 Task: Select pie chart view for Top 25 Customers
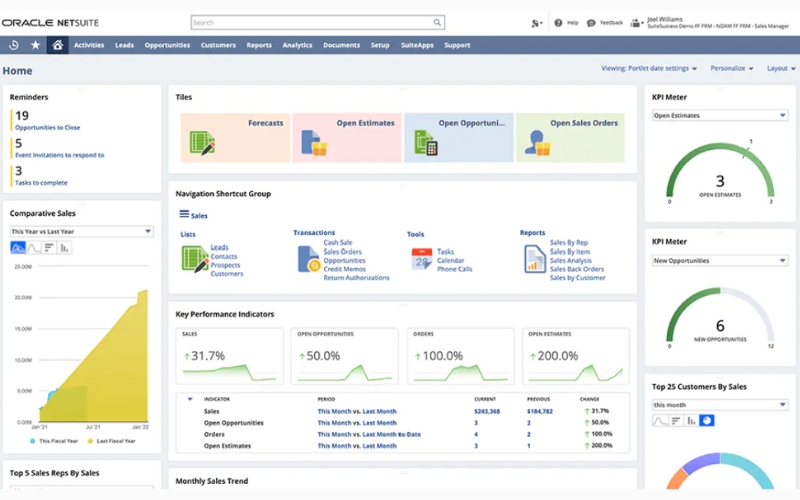click(707, 421)
